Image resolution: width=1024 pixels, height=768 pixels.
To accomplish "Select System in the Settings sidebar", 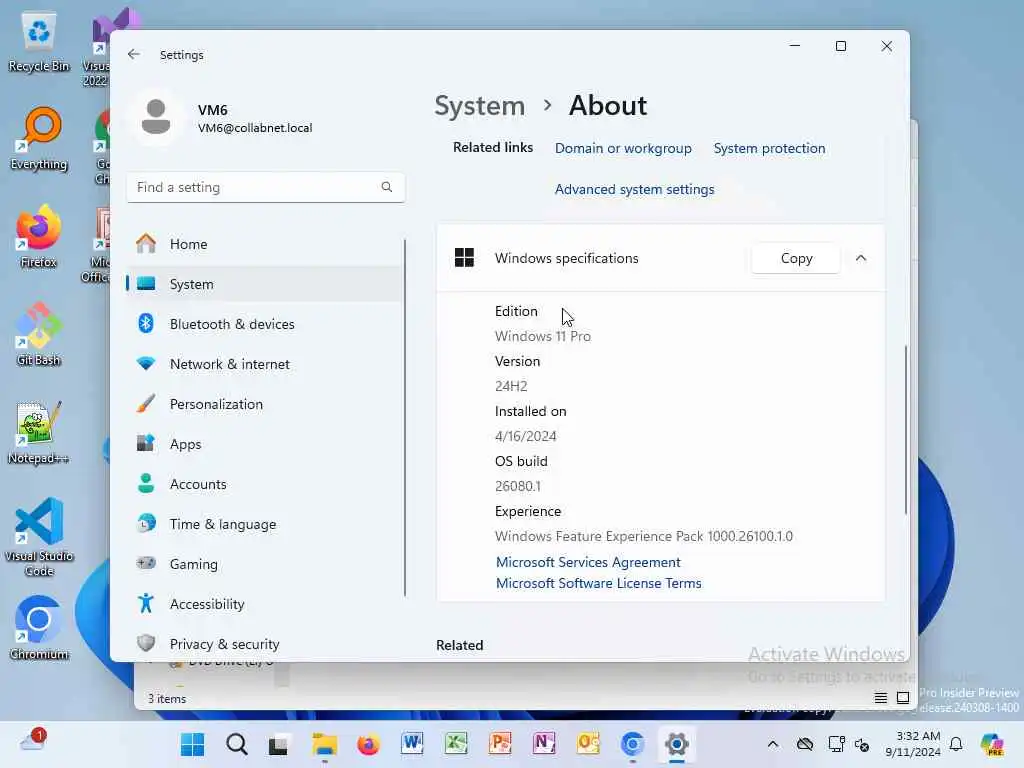I will pos(264,284).
